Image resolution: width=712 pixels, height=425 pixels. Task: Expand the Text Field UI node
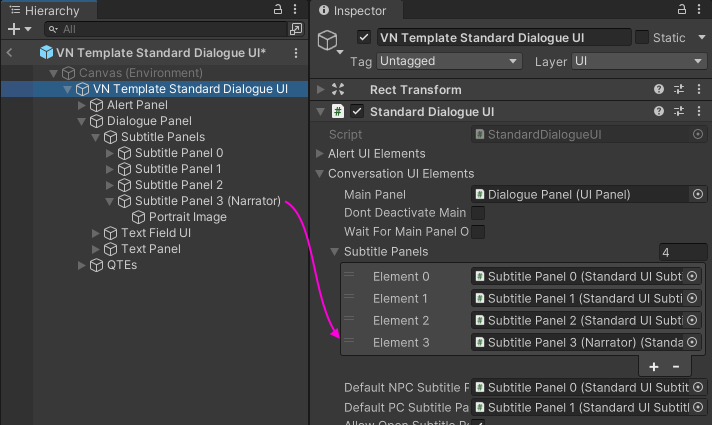pyautogui.click(x=95, y=233)
